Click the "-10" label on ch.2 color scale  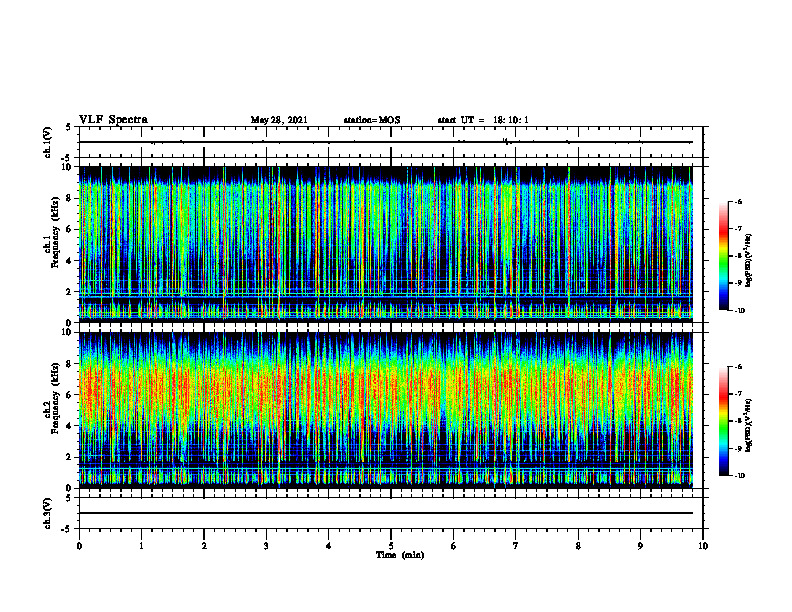[x=739, y=476]
